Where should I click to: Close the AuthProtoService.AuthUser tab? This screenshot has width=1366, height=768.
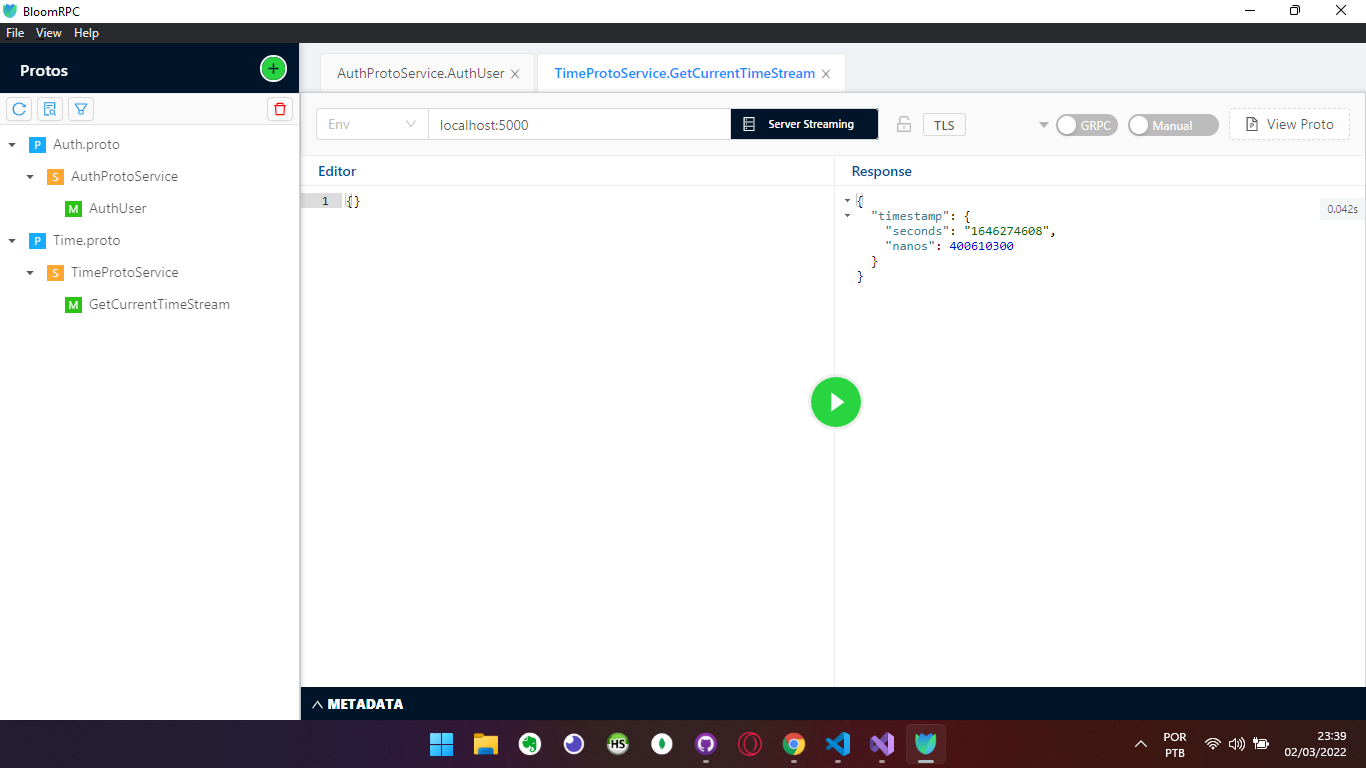pos(515,74)
